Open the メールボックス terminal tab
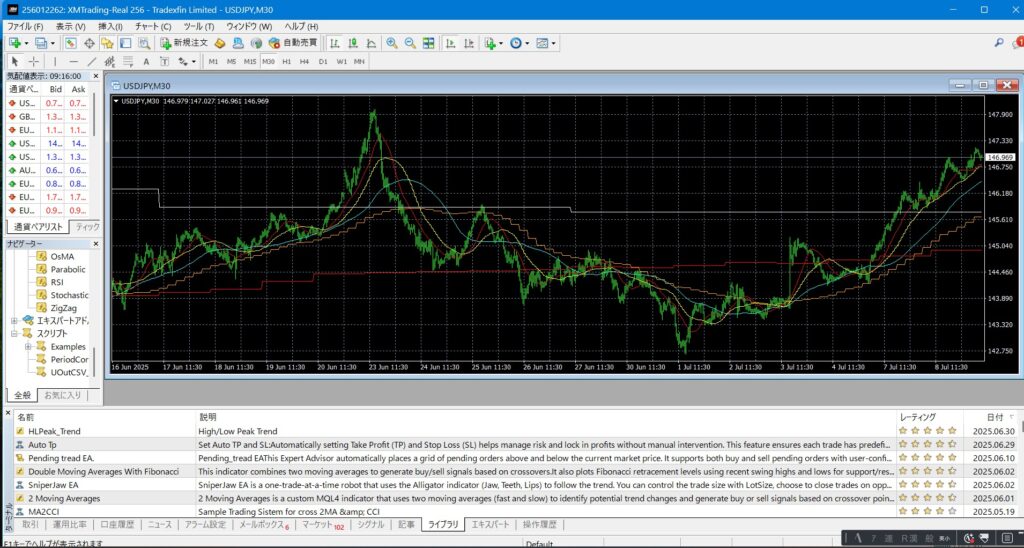The height and width of the screenshot is (548, 1024). click(263, 524)
